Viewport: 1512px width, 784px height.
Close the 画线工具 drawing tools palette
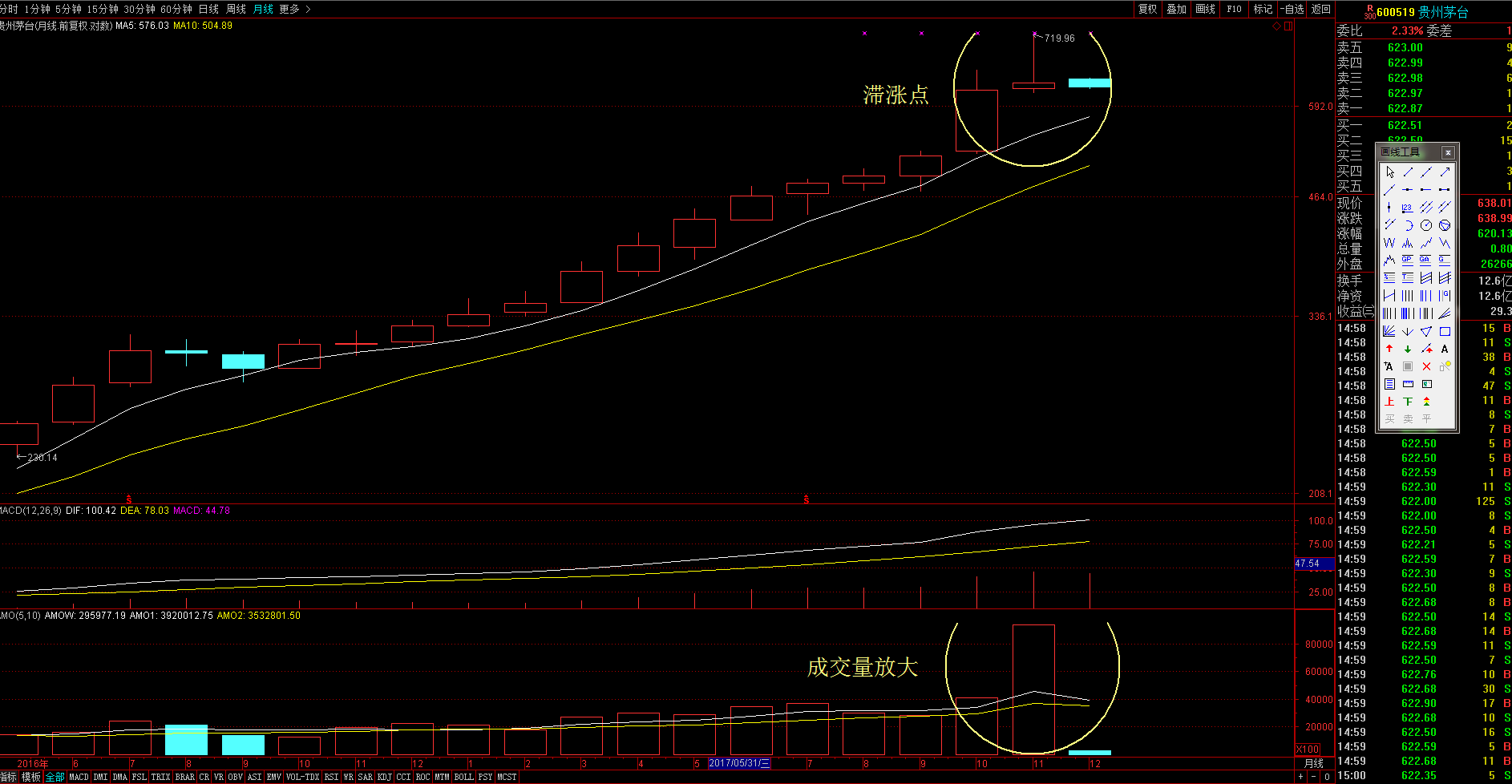tap(1448, 152)
